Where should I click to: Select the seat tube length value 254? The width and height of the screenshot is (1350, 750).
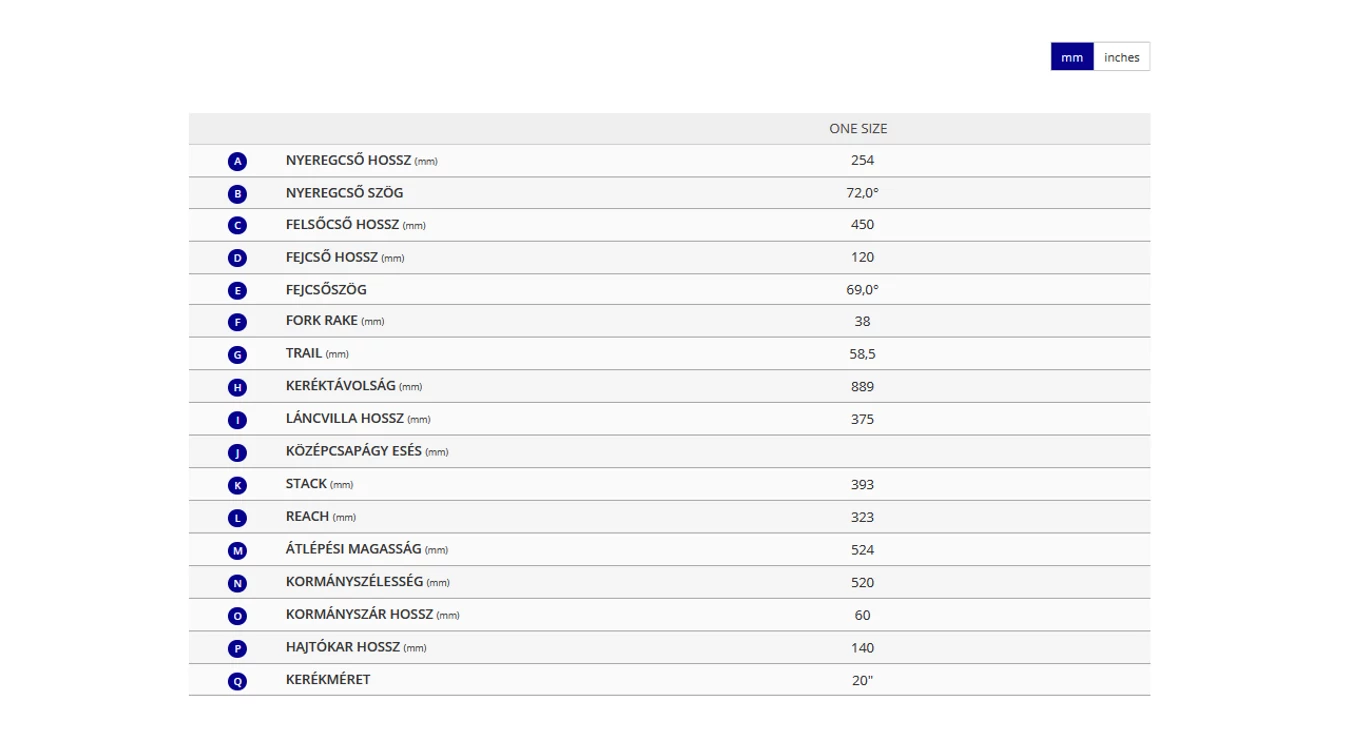click(x=862, y=160)
